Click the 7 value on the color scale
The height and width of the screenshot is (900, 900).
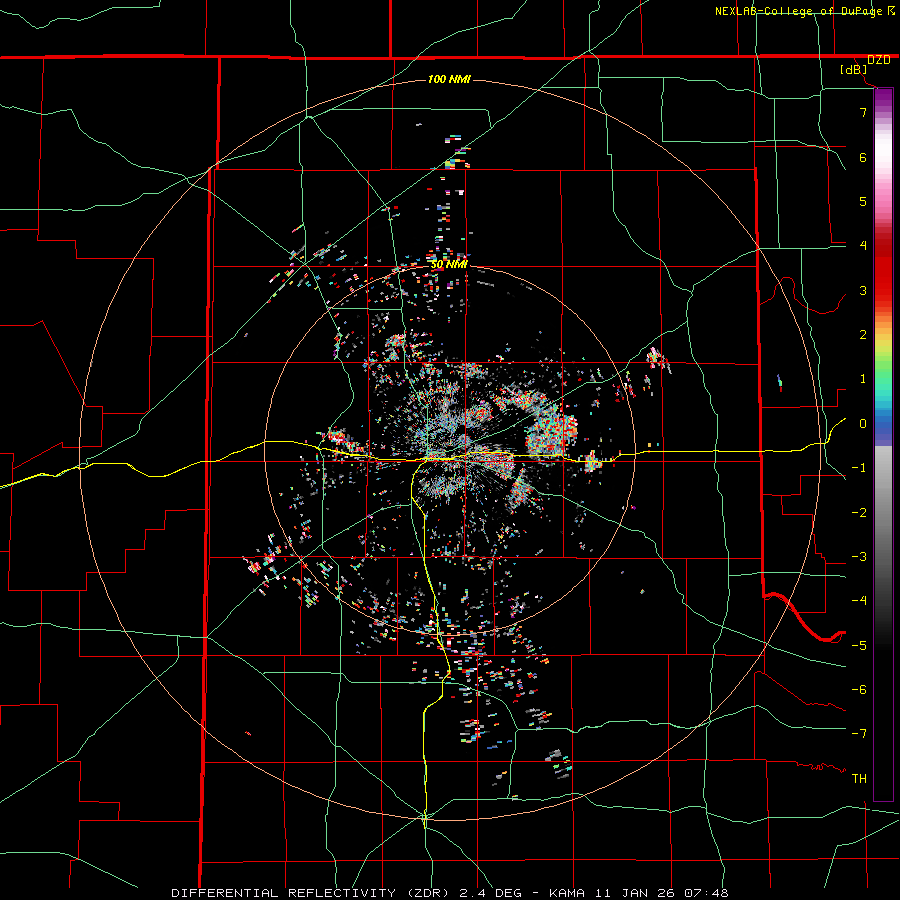coord(863,112)
